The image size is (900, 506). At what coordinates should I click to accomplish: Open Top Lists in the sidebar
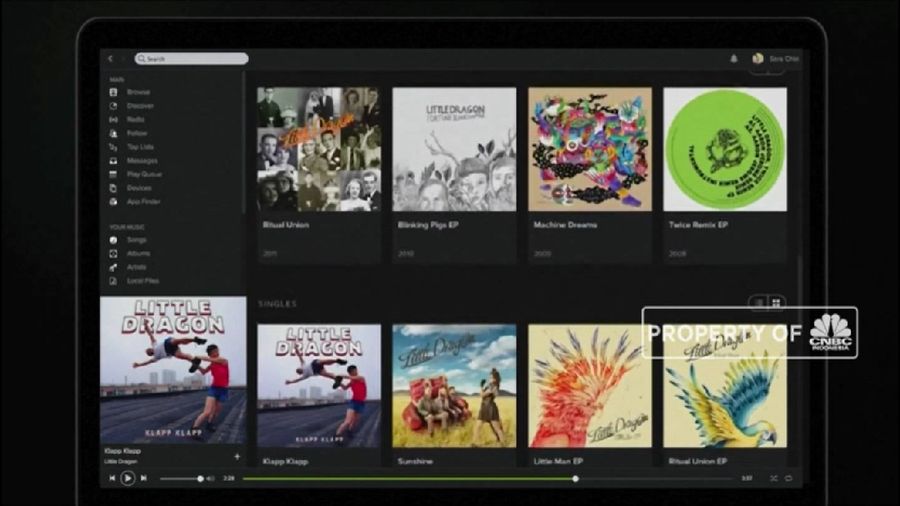[140, 147]
